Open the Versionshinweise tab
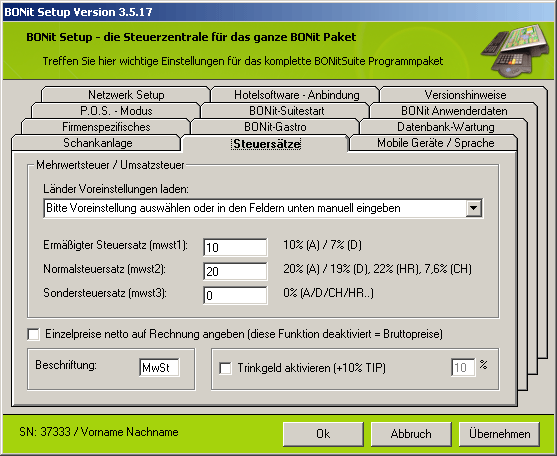 click(x=465, y=95)
